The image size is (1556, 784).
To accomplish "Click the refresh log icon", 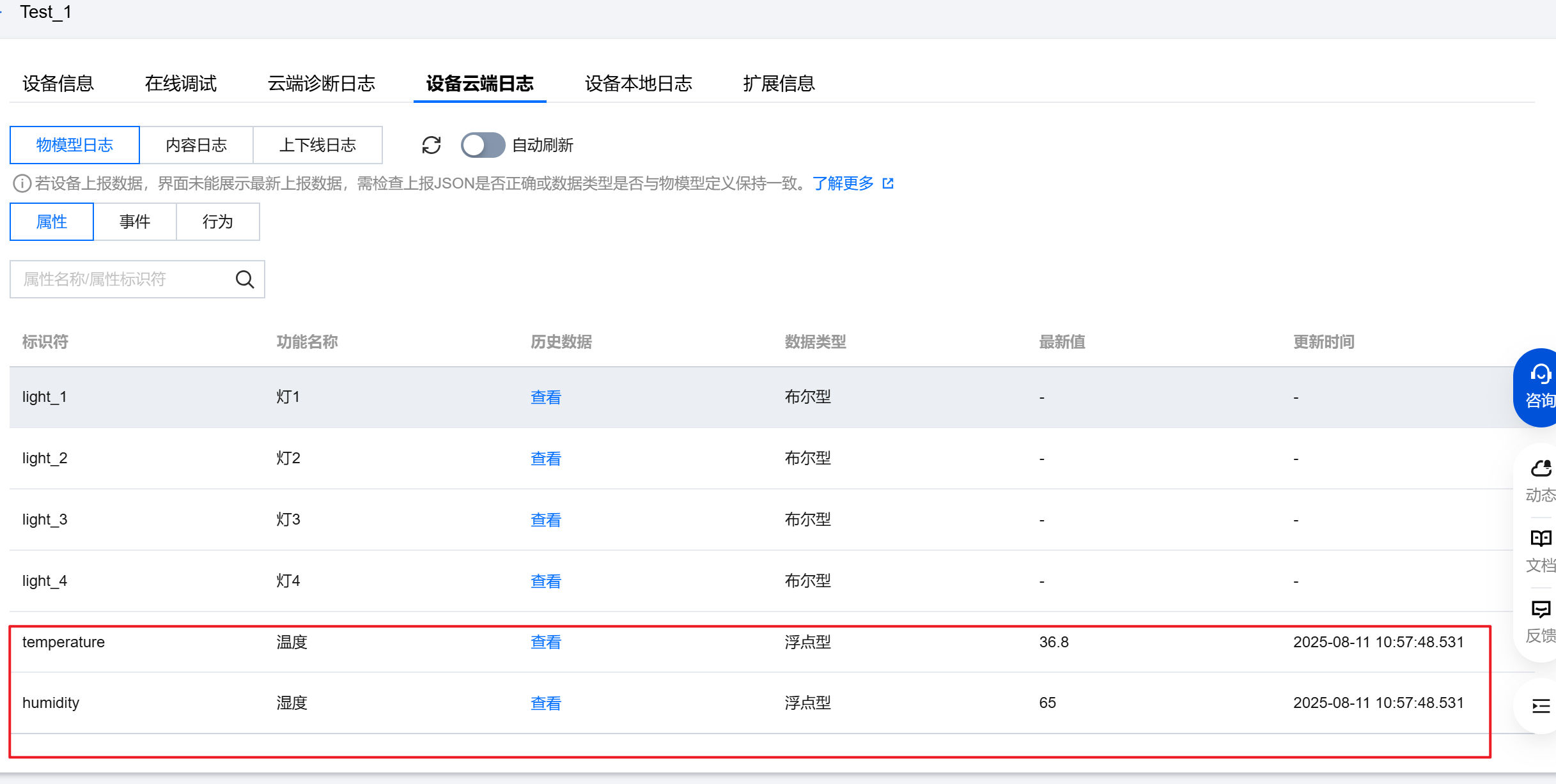I will click(432, 145).
